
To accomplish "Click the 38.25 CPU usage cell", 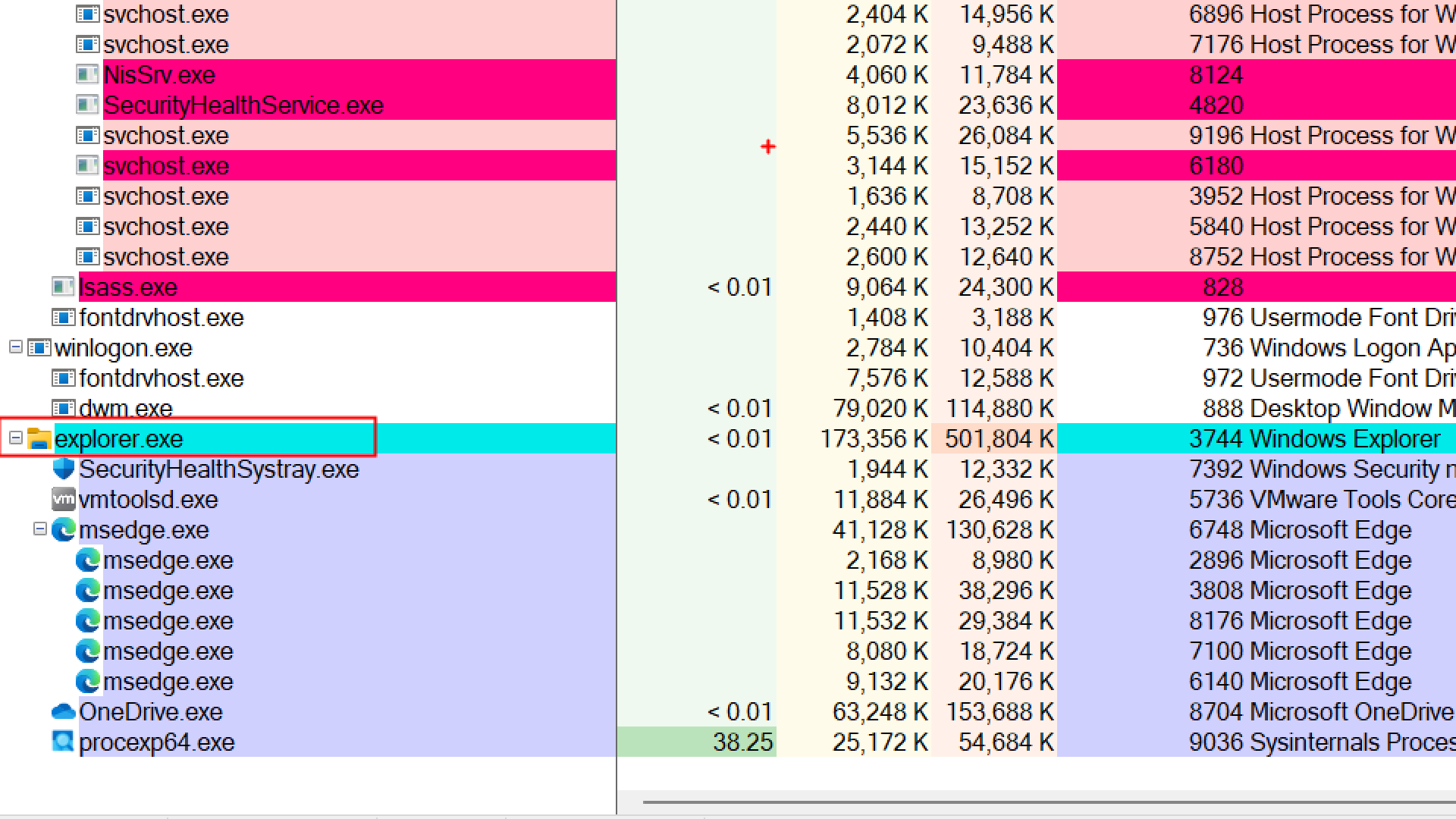I will 742,742.
